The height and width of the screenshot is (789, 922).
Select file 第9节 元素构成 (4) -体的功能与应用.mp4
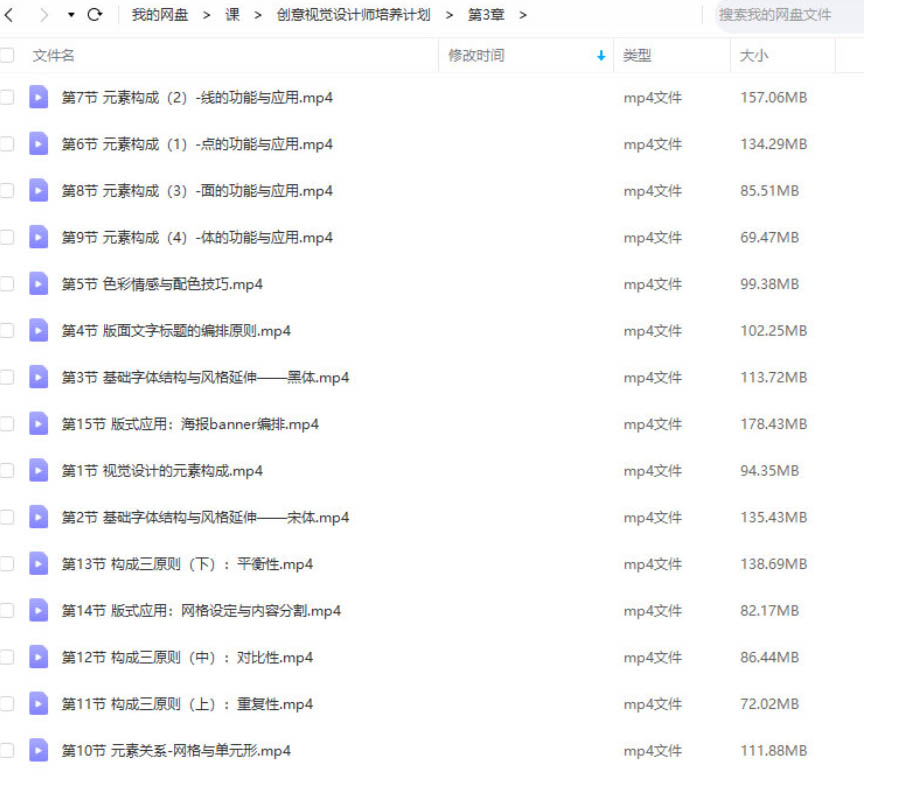coord(197,237)
